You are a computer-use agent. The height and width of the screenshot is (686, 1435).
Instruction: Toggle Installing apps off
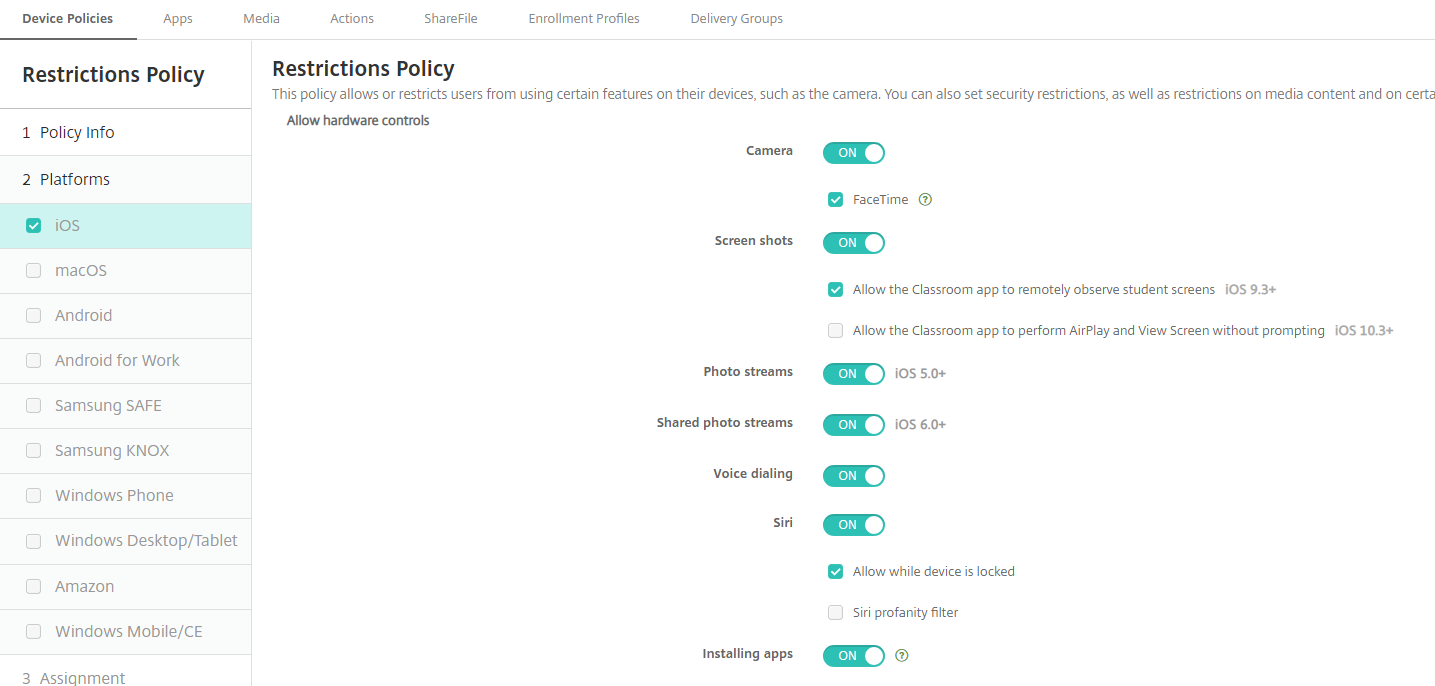point(853,656)
